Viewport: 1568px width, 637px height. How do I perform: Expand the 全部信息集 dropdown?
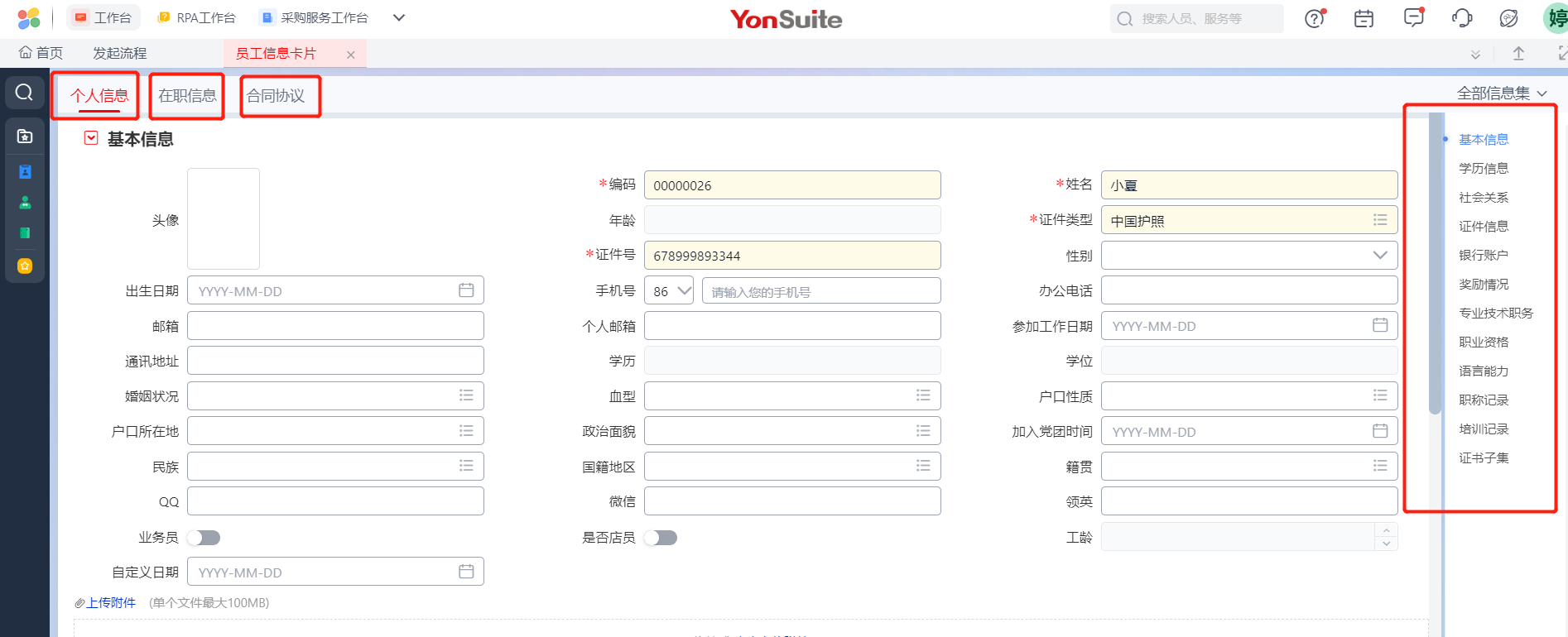(1502, 93)
